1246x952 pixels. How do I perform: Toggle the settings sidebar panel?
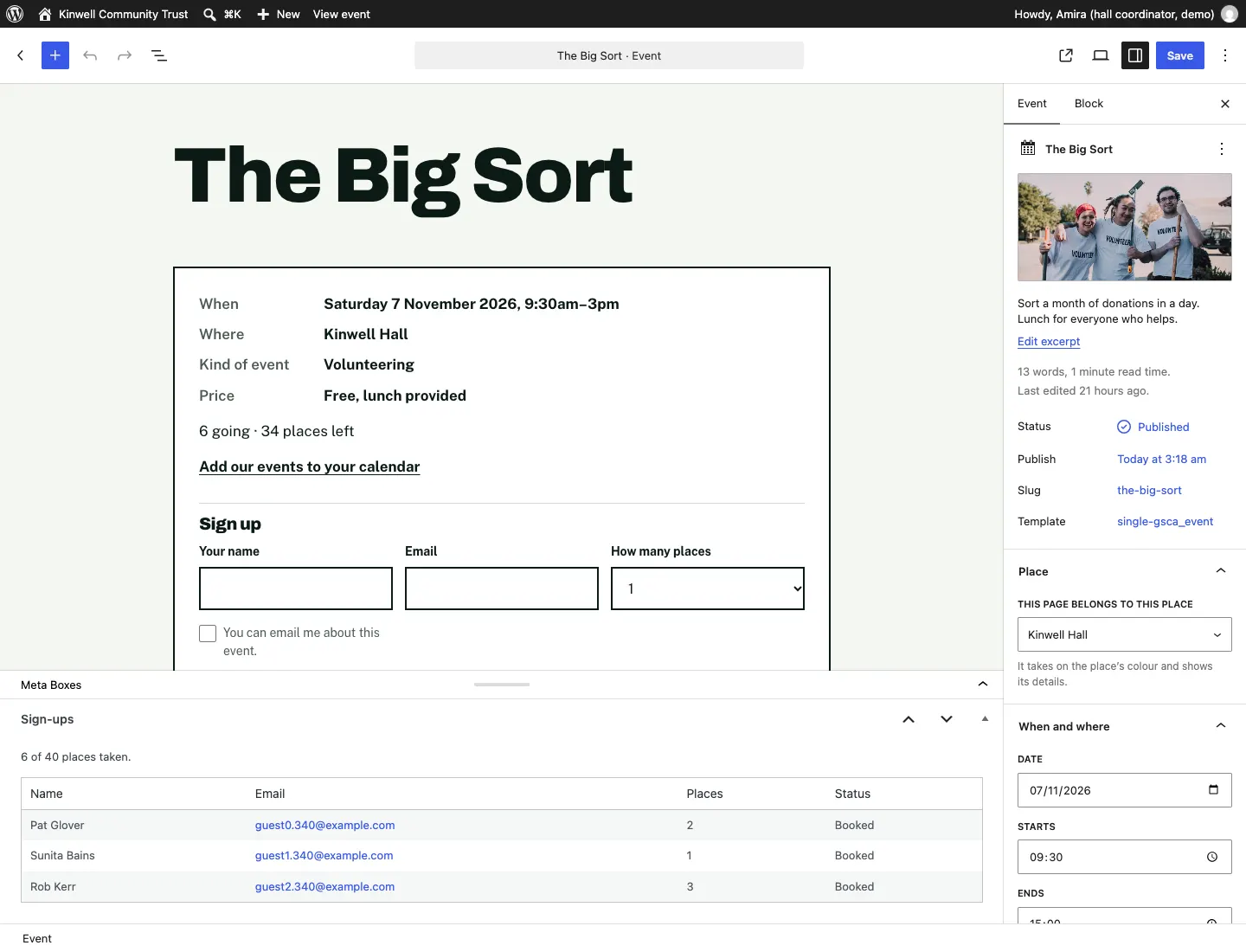coord(1135,55)
